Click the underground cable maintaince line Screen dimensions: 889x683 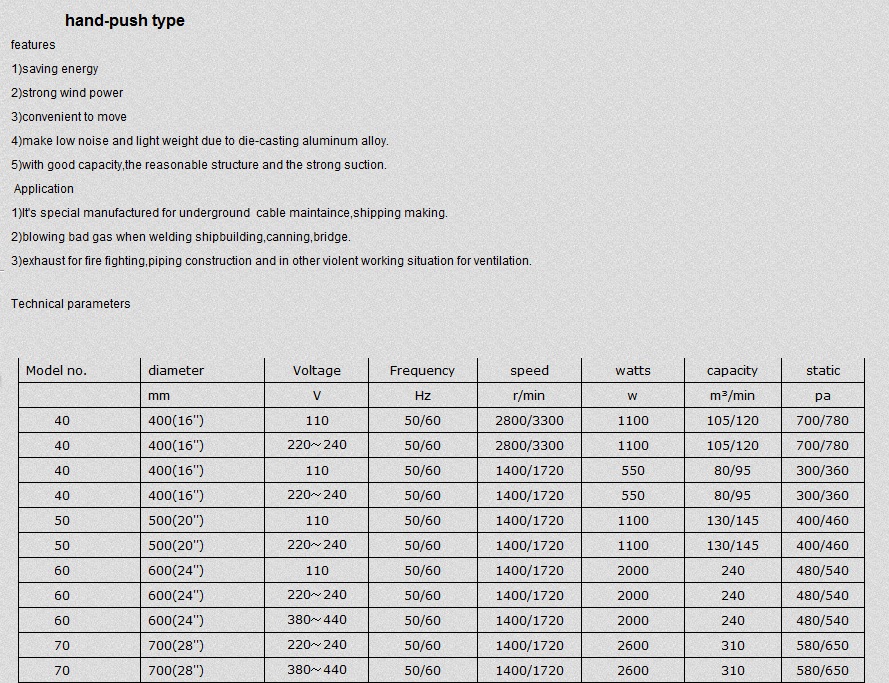(229, 213)
